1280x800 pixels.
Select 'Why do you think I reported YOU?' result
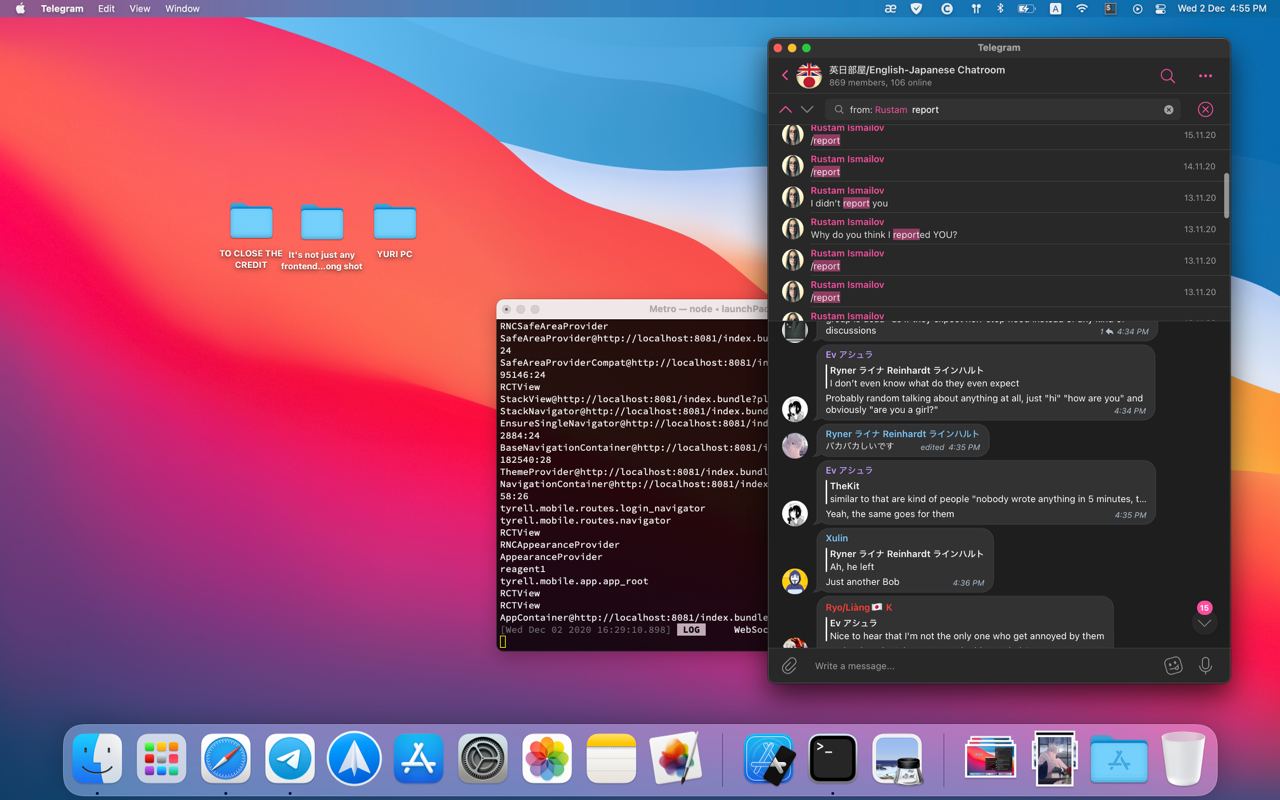click(1000, 229)
